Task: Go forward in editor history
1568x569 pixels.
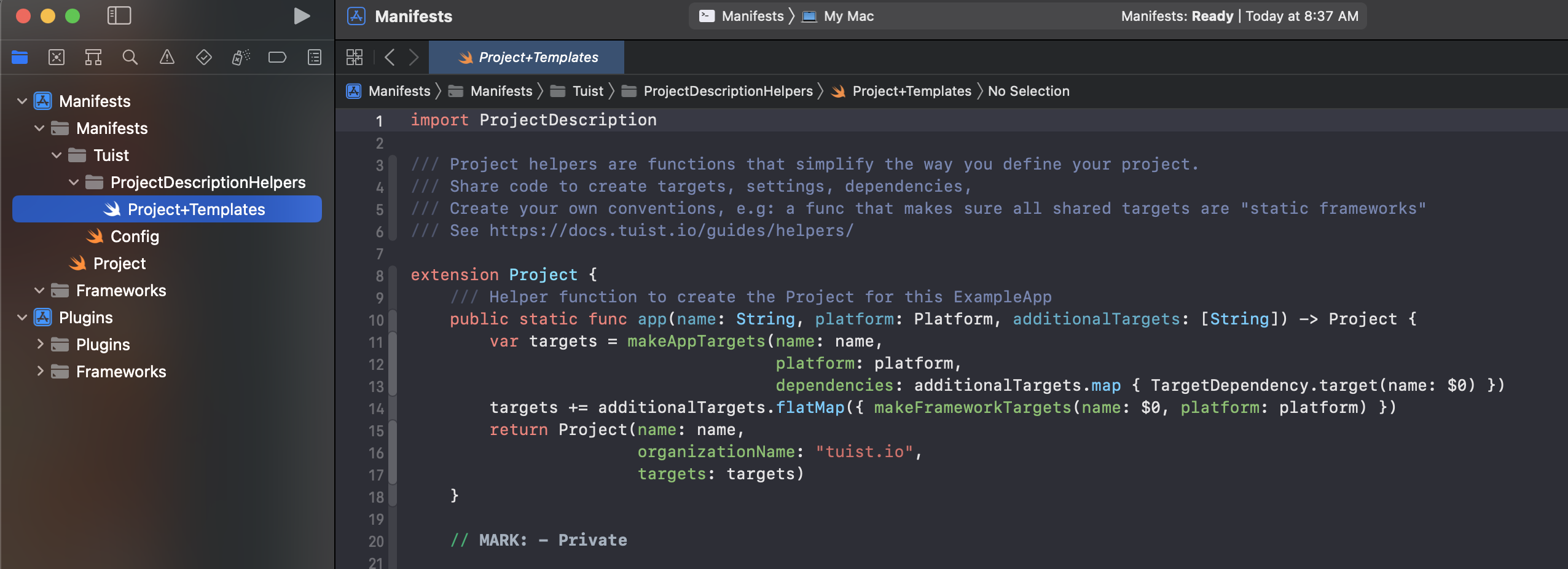Action: (x=414, y=57)
